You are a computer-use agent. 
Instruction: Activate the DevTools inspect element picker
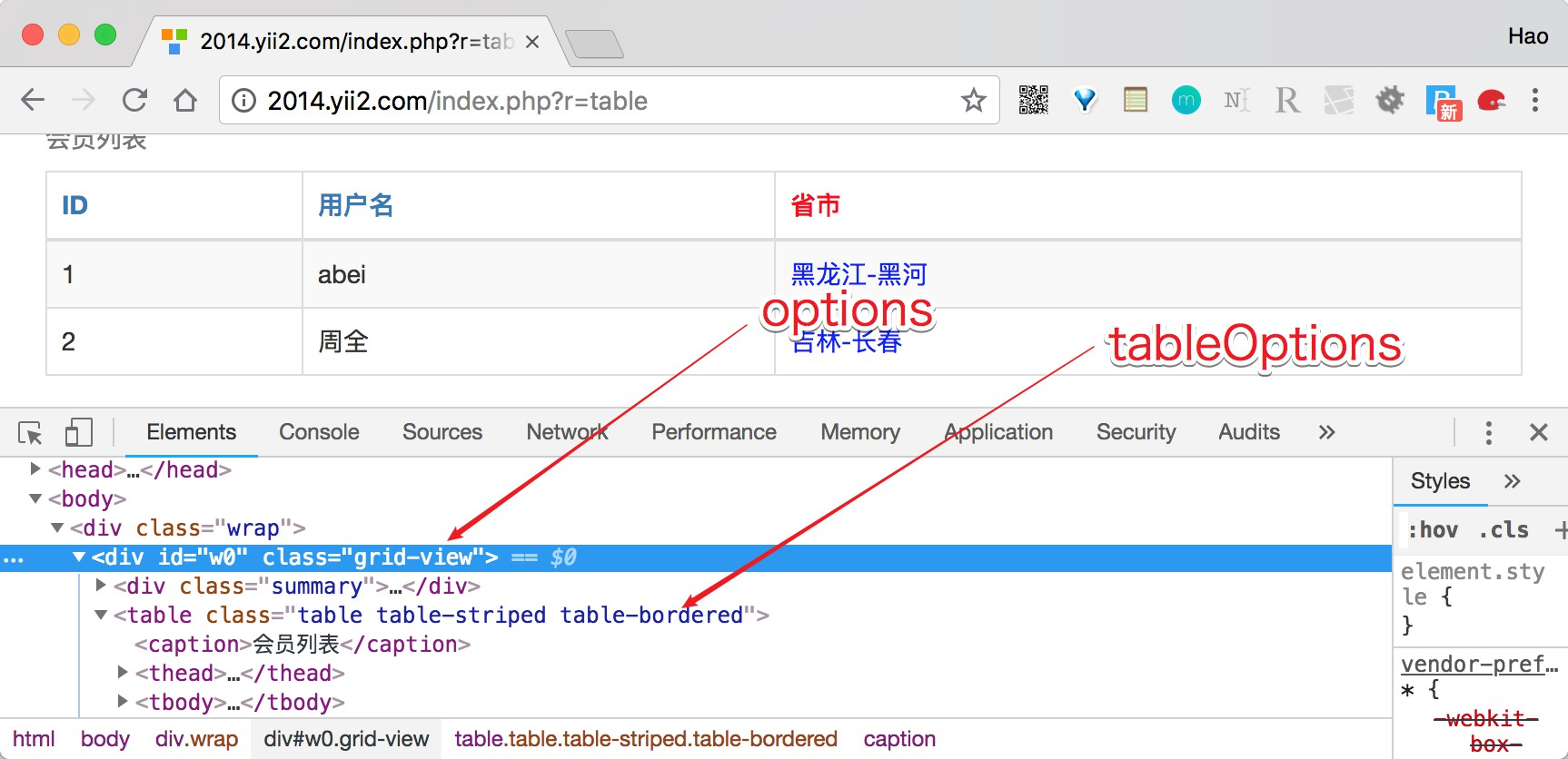[x=30, y=433]
